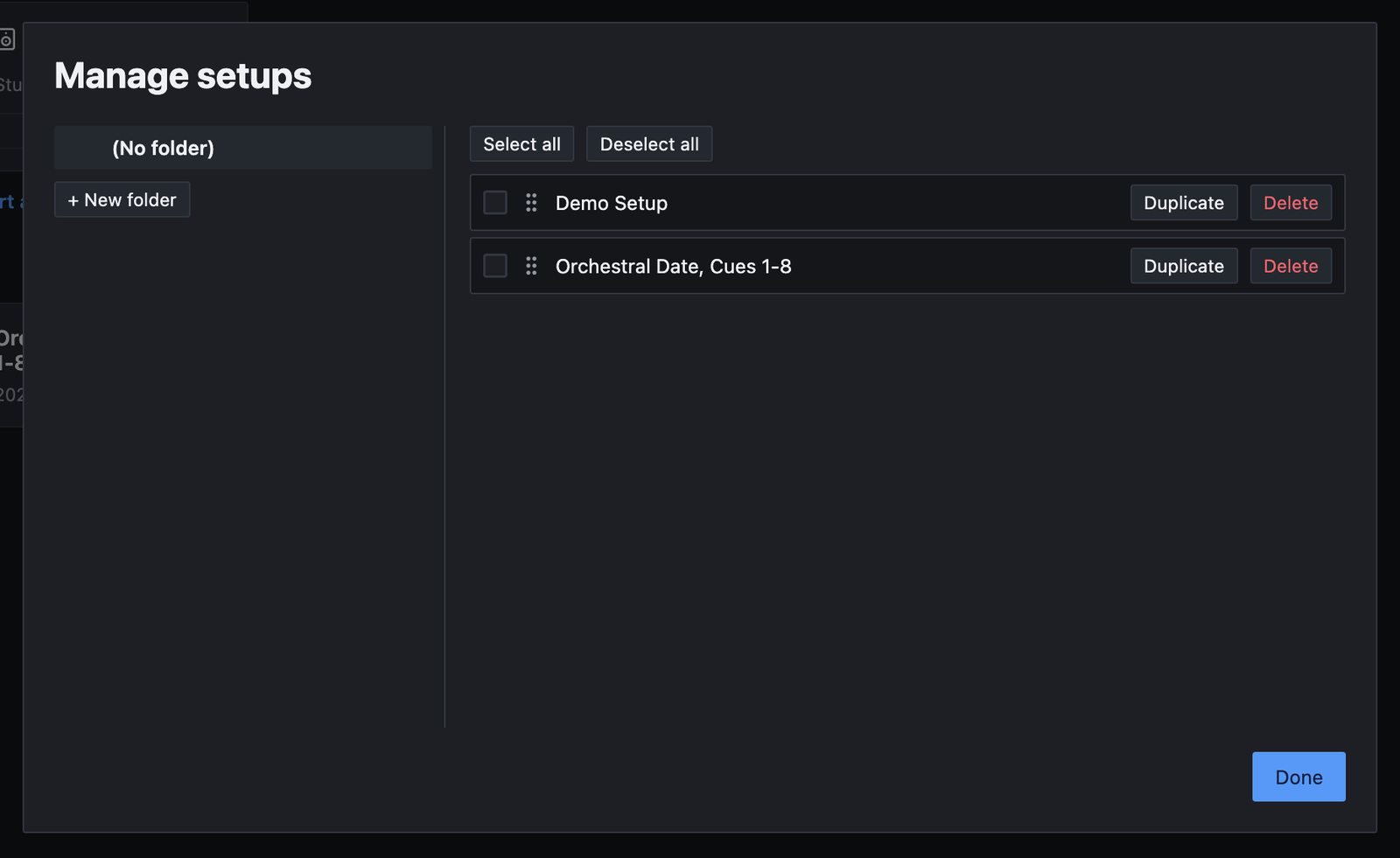Image resolution: width=1400 pixels, height=858 pixels.
Task: Click the drag handle beside Orchestral Date, Cues 1-8
Action: click(x=531, y=266)
